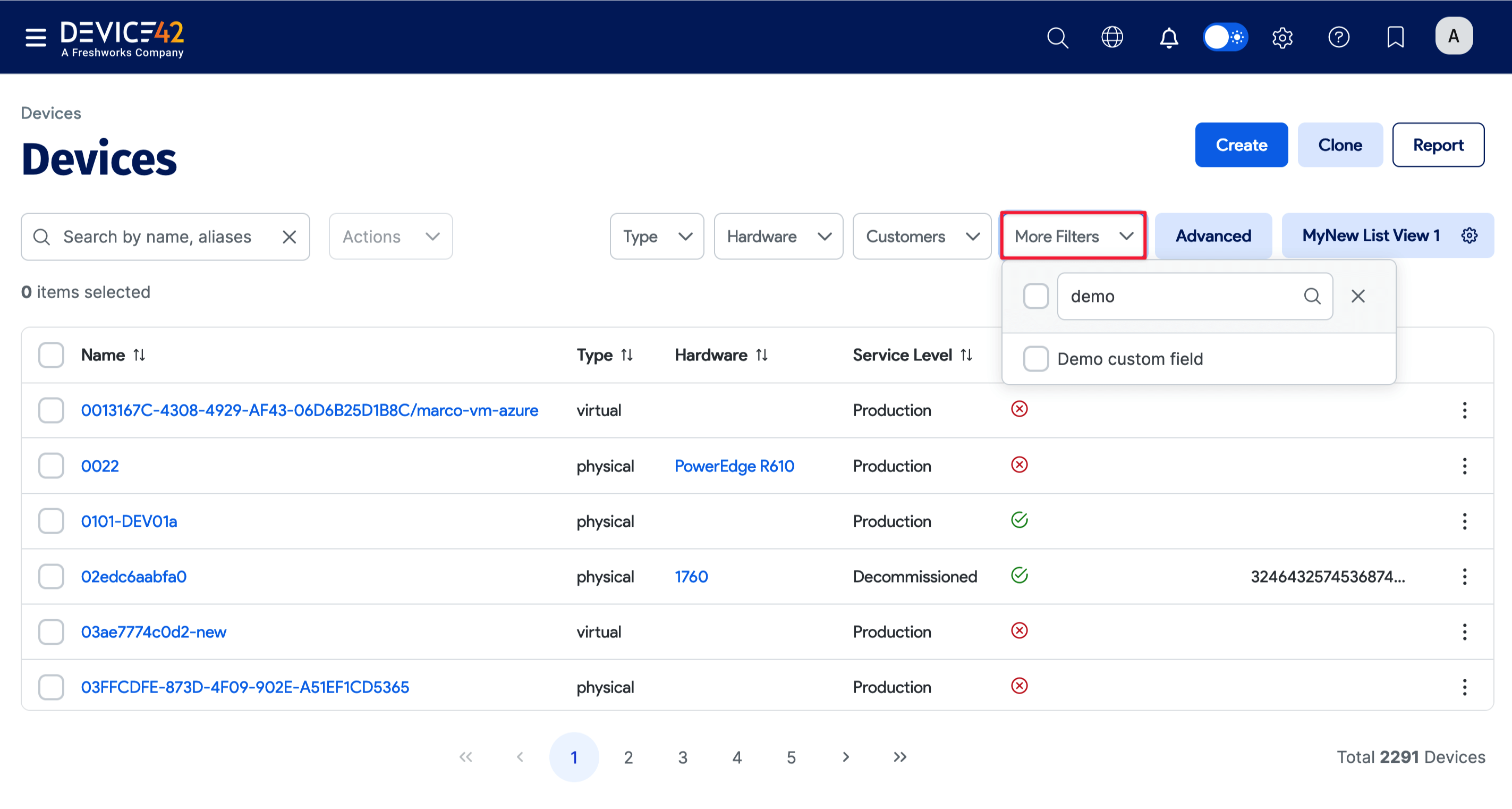Open the bookmarks icon in the top bar
This screenshot has height=809, width=1512.
tap(1395, 38)
